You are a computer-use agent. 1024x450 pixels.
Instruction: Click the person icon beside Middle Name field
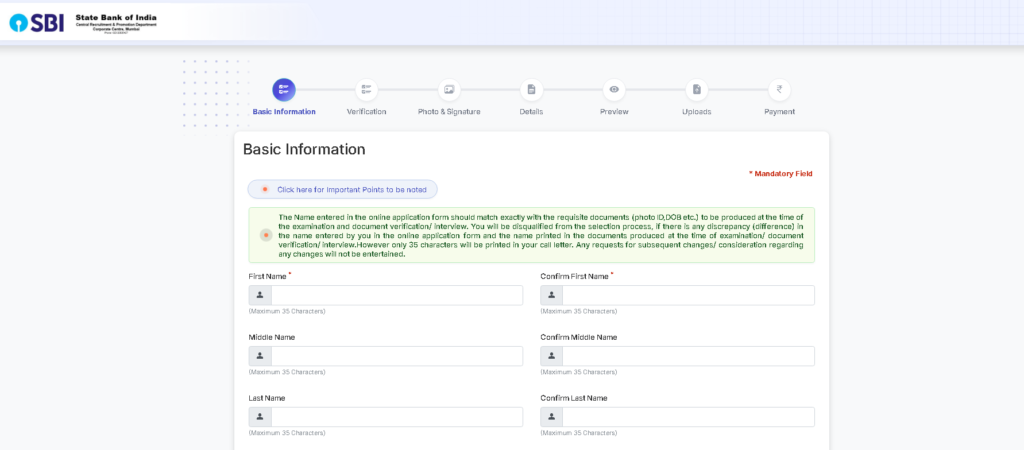(x=260, y=356)
